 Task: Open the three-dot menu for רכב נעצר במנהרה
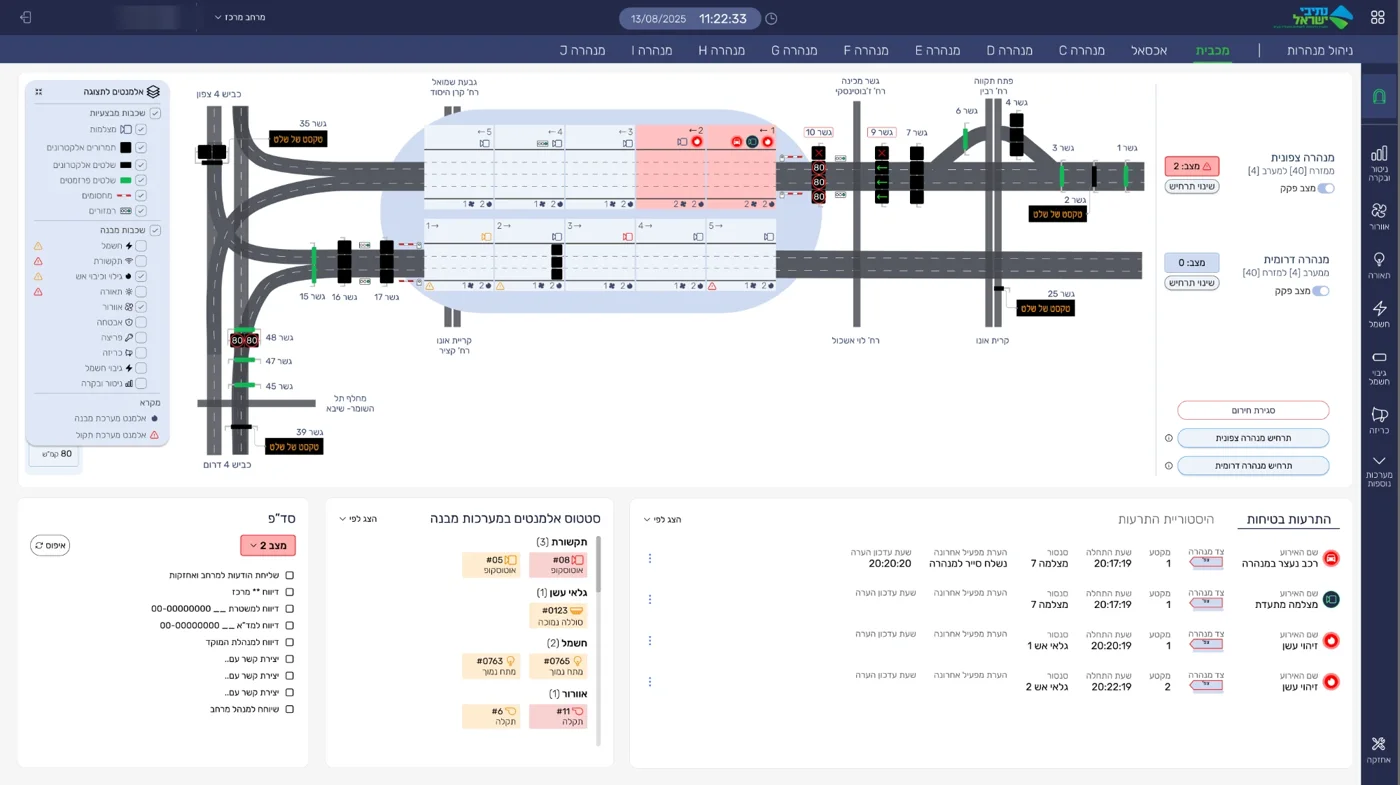pos(650,559)
